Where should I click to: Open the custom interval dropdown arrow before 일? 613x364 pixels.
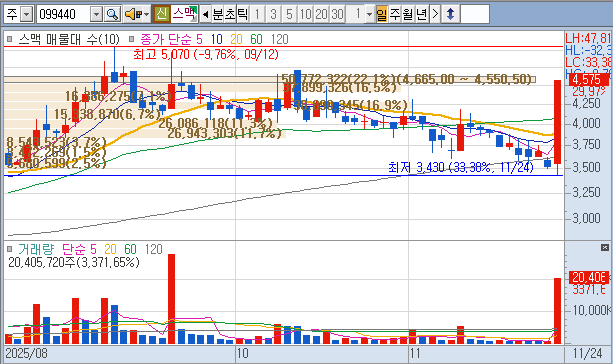[x=369, y=14]
